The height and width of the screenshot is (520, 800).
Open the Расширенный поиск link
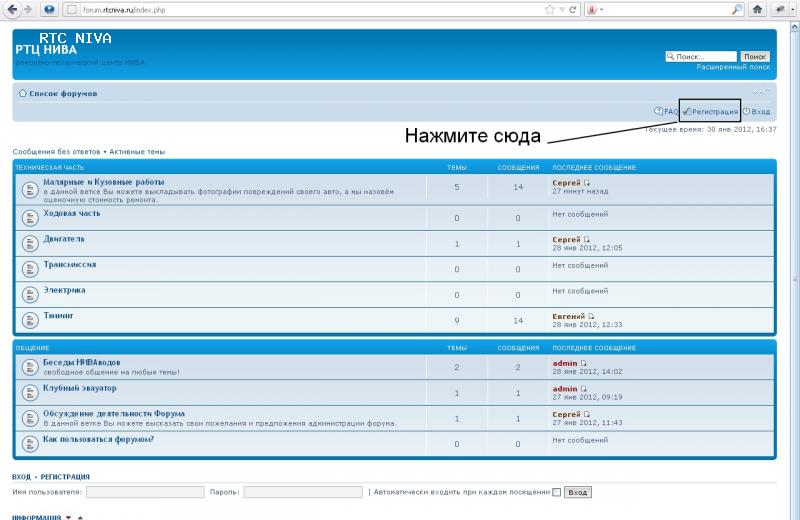(x=733, y=67)
